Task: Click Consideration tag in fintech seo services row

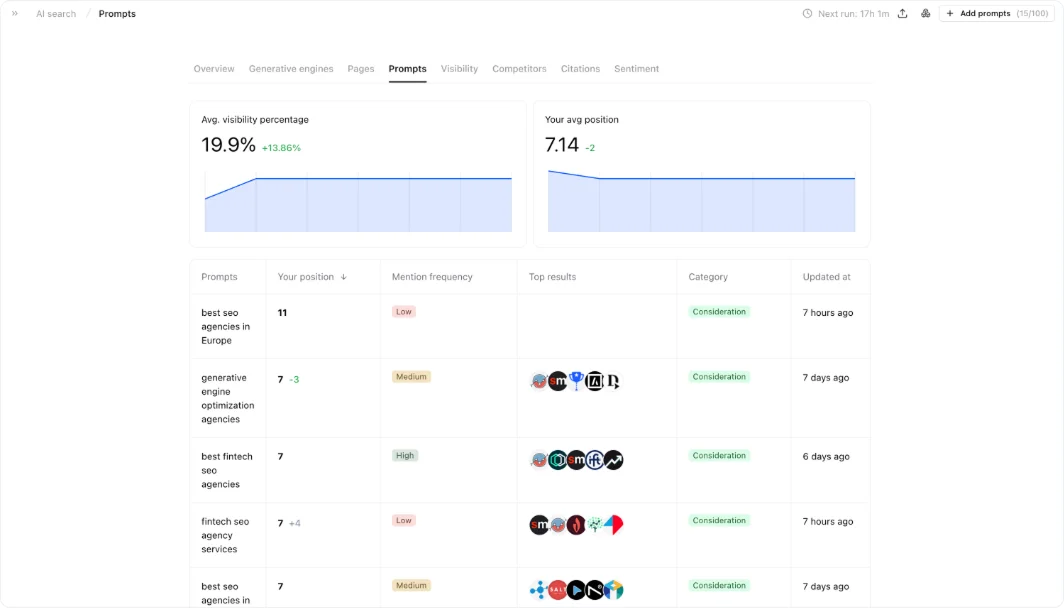Action: [719, 520]
